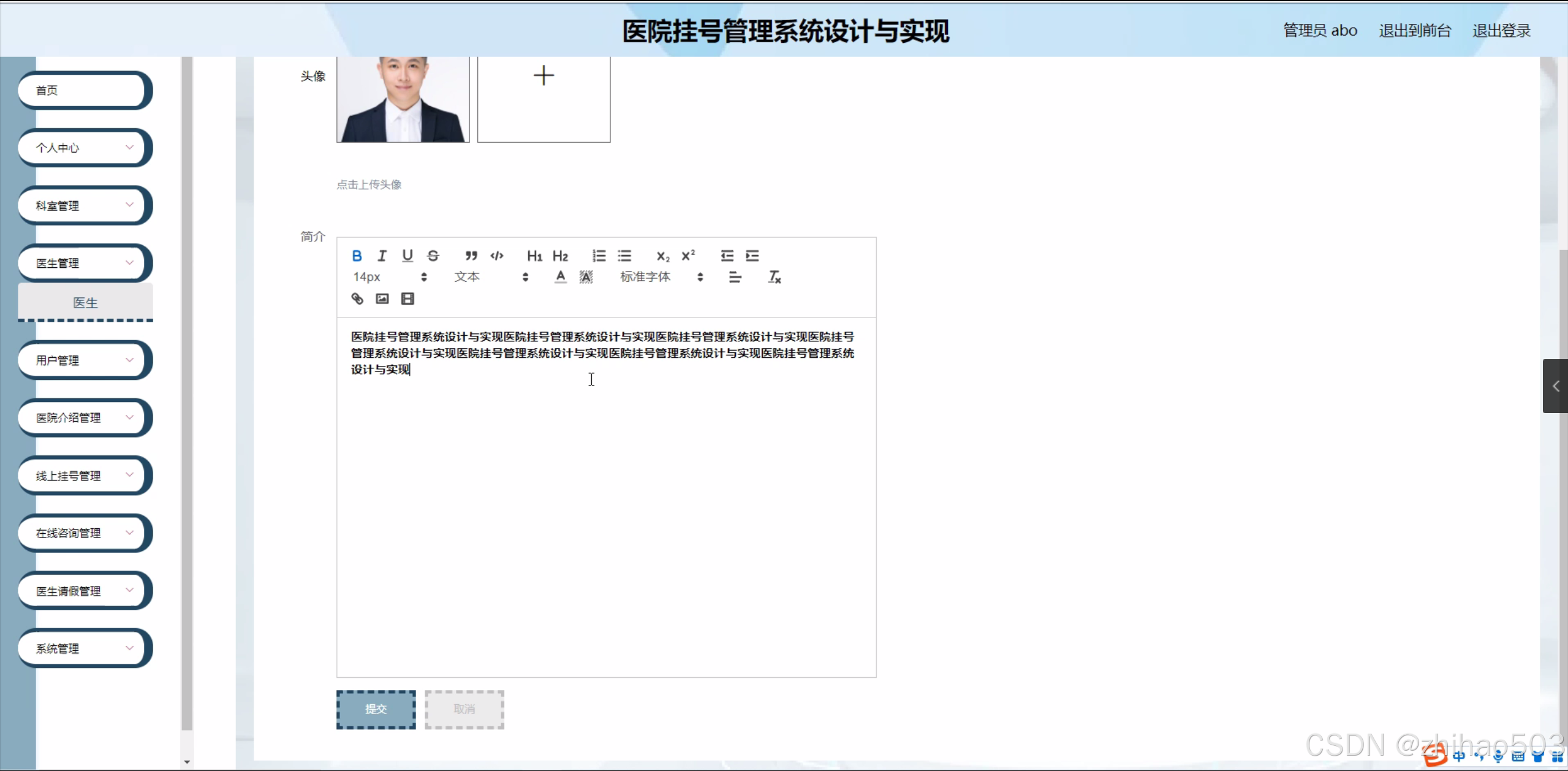Viewport: 1568px width, 771px height.
Task: Toggle the H1 heading style
Action: [534, 256]
